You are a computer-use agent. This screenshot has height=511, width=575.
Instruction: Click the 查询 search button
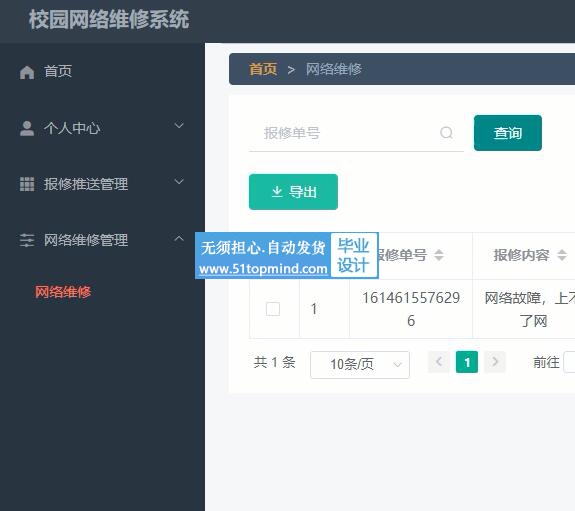tap(508, 133)
